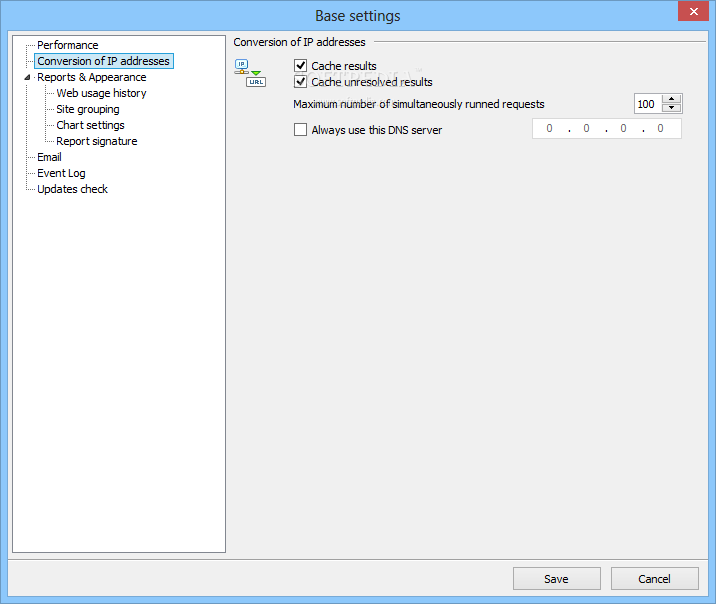Open Web usage history settings
Screen dimensions: 716x604
pos(101,93)
